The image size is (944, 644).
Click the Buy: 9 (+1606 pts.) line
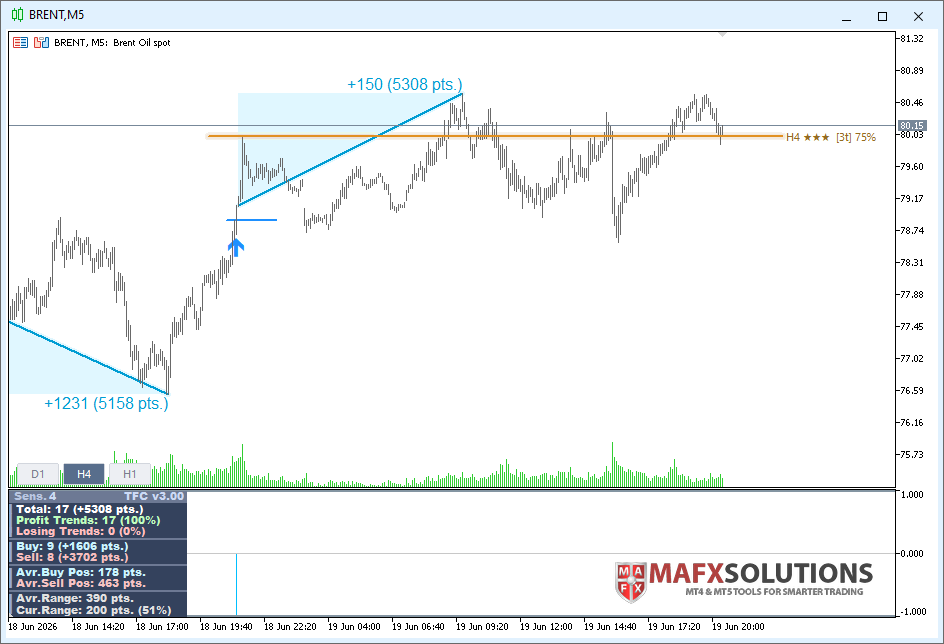point(72,546)
